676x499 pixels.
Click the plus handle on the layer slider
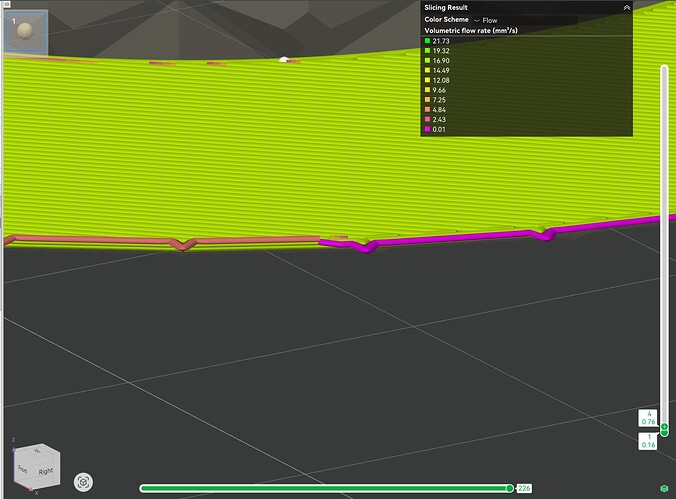coord(664,427)
